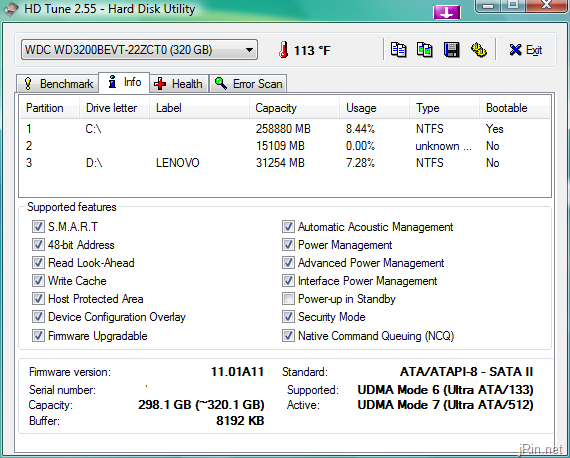The height and width of the screenshot is (458, 570).
Task: Click the Drive letter column header
Action: 114,108
